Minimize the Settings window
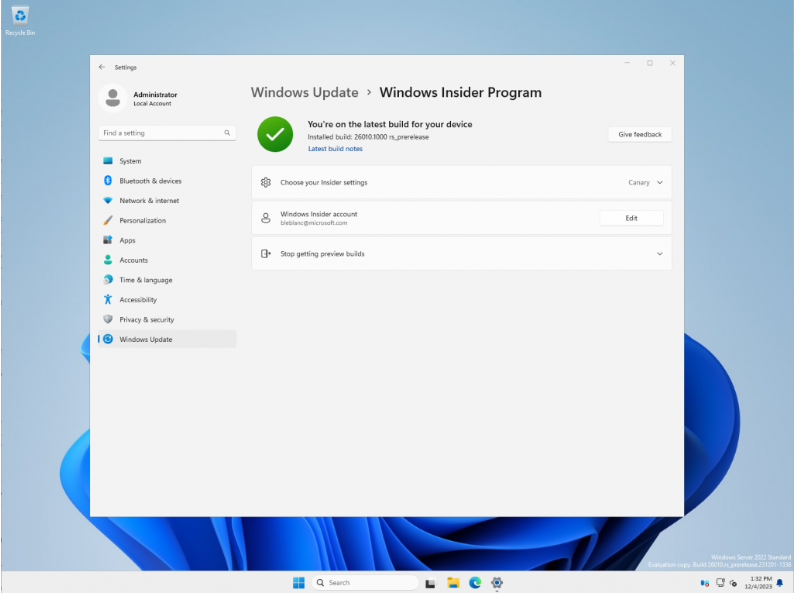Image resolution: width=794 pixels, height=594 pixels. (x=627, y=63)
